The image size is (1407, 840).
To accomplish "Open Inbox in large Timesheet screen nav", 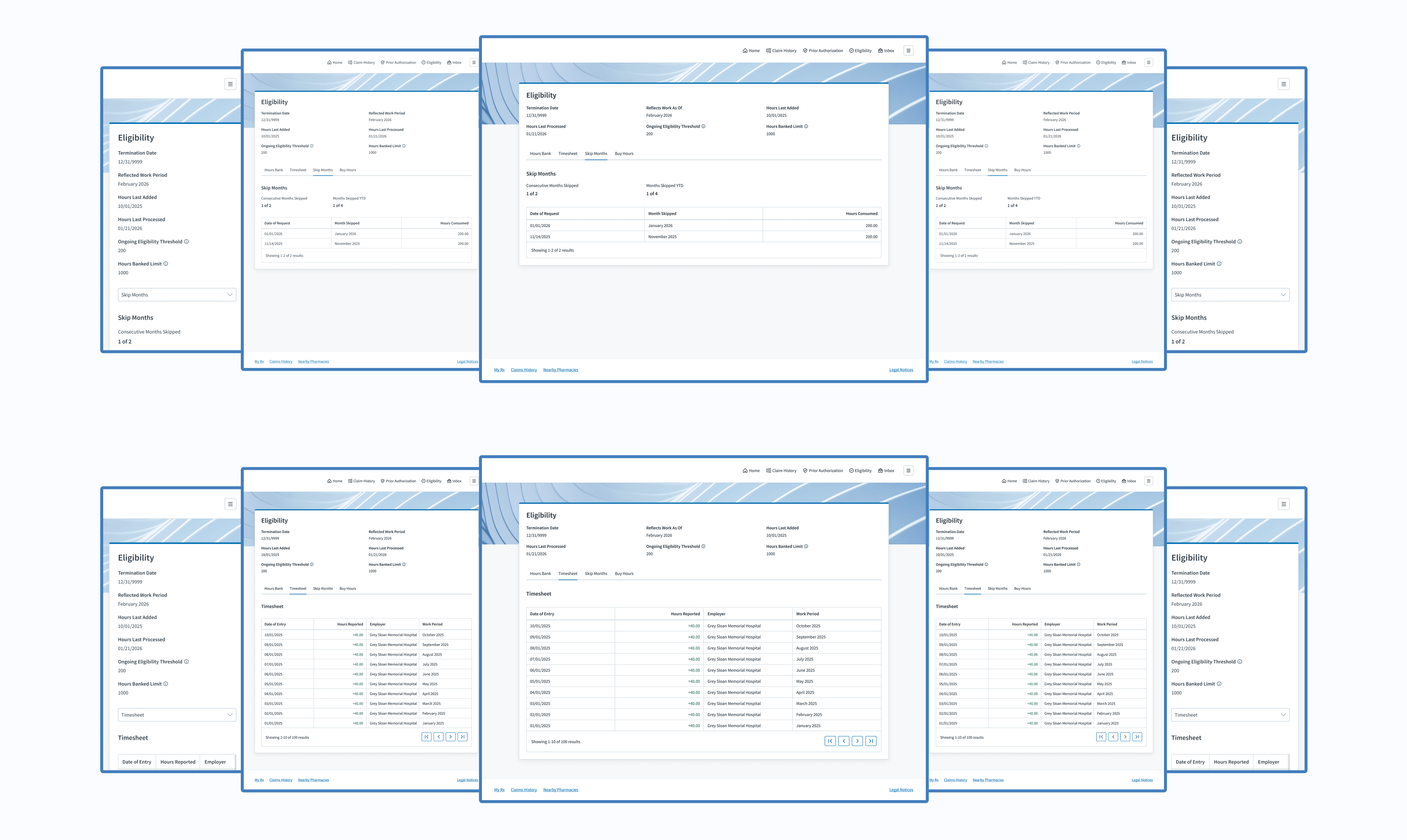I will pos(886,470).
